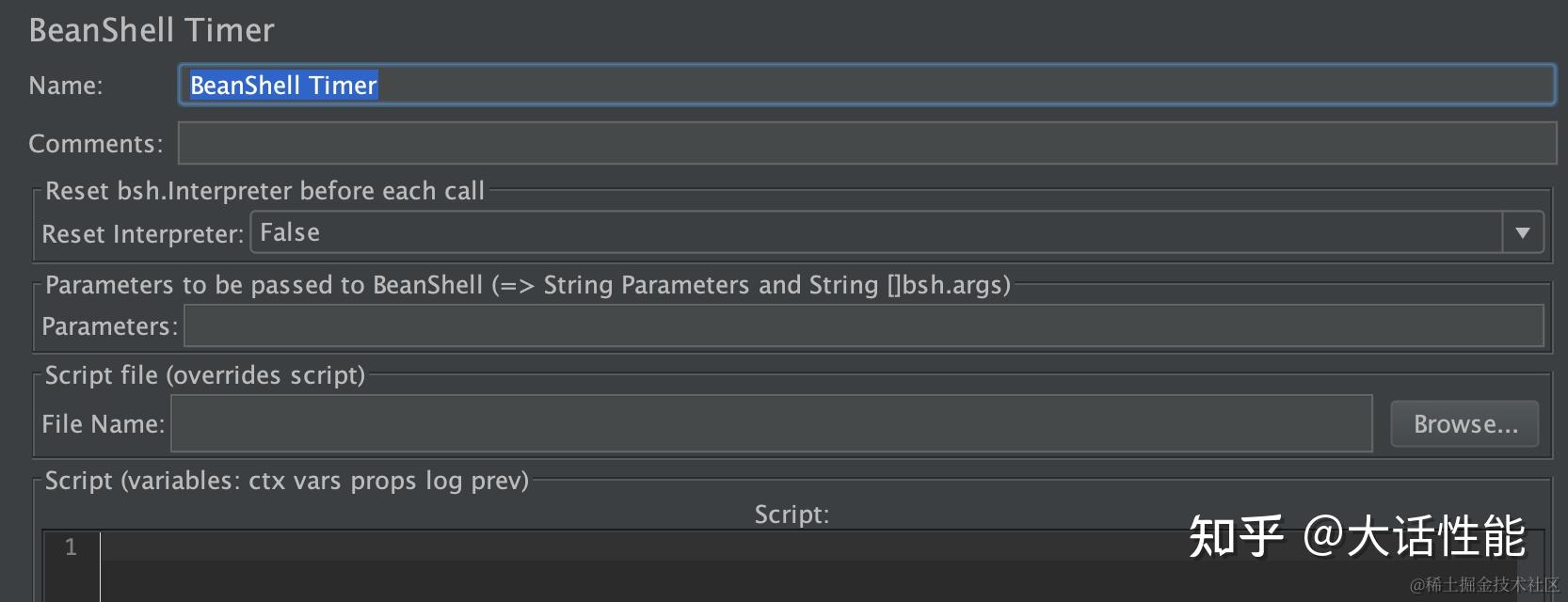Click the "Name:" label
1568x602 pixels.
tap(66, 86)
